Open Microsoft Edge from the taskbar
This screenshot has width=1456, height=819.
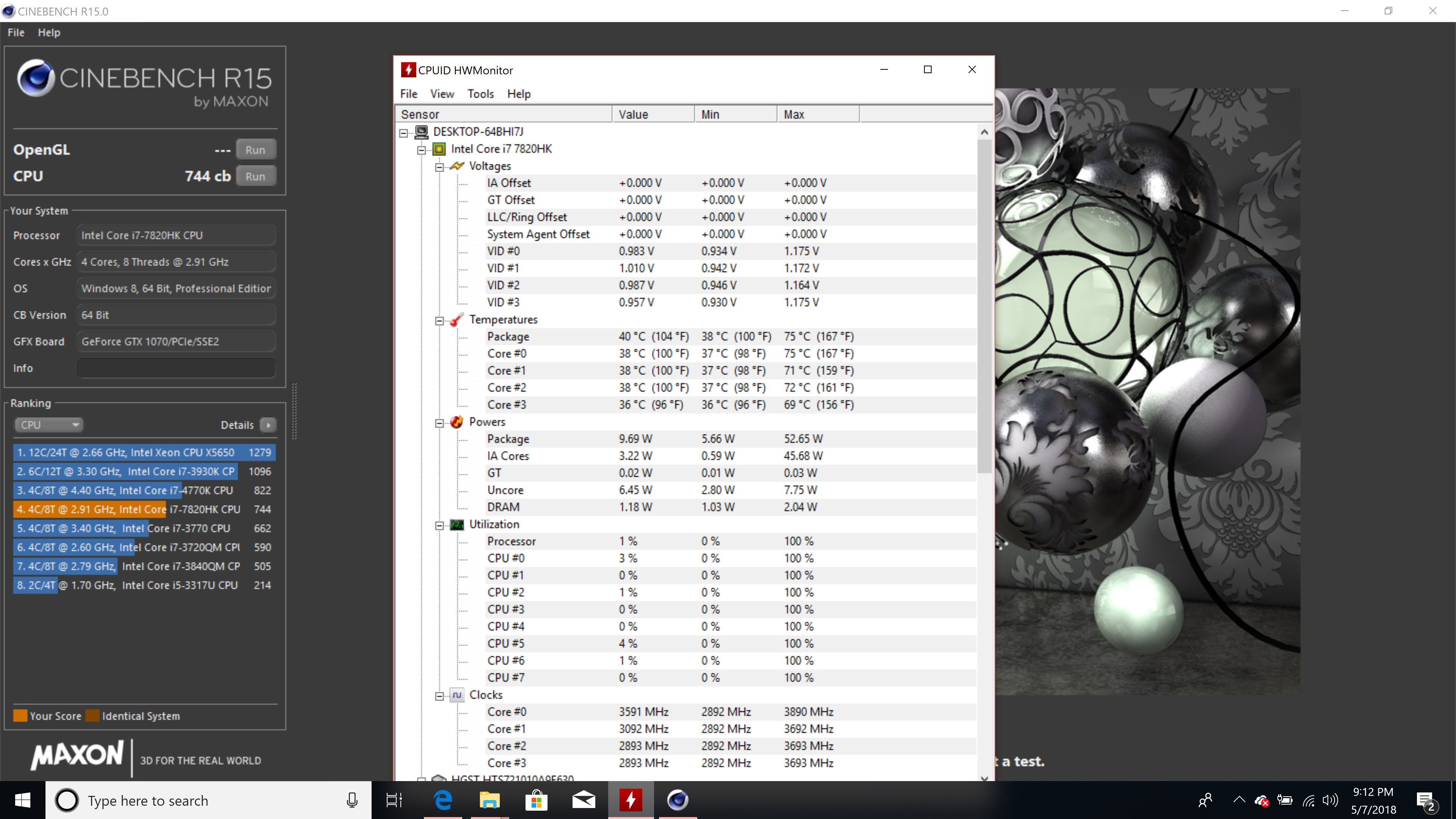(443, 800)
